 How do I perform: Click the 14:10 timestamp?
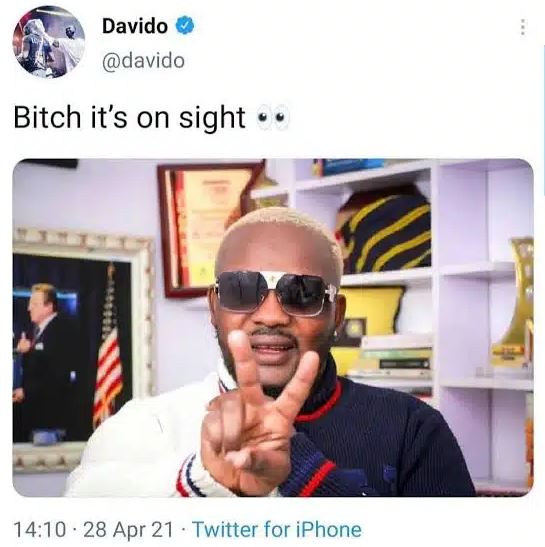[x=39, y=530]
